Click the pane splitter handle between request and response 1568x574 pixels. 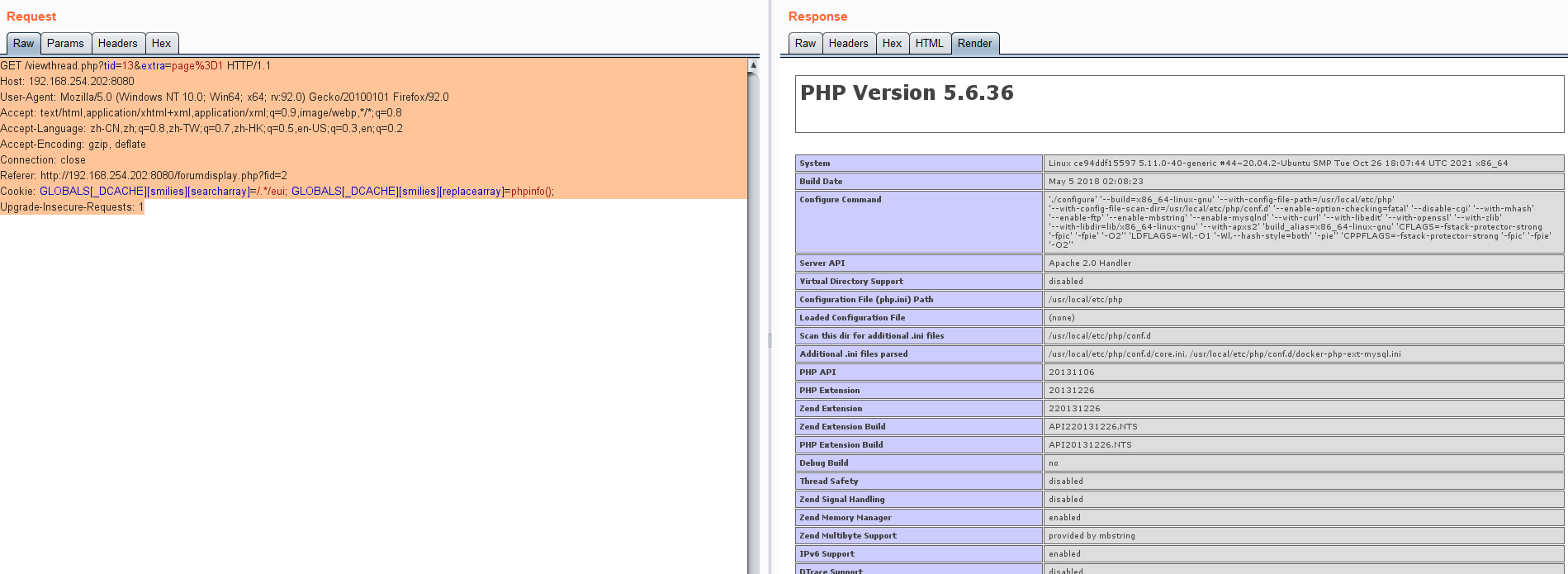(770, 339)
